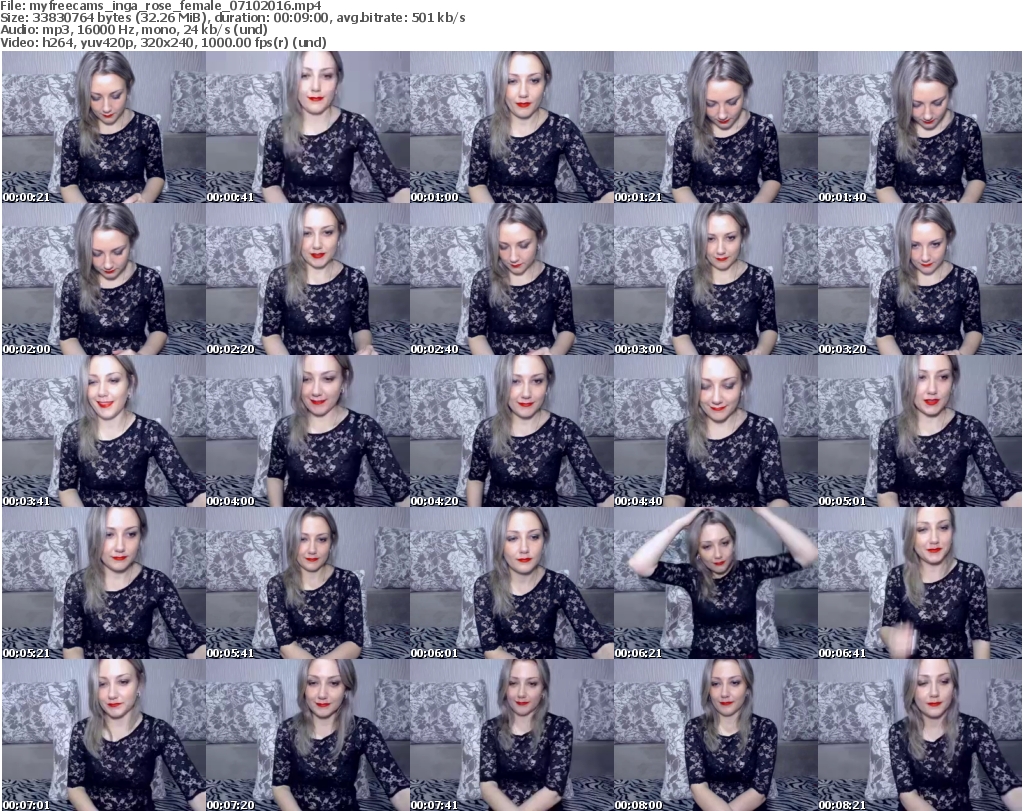Pick the frame at 00:07:41
The width and height of the screenshot is (1024, 811).
[x=511, y=735]
